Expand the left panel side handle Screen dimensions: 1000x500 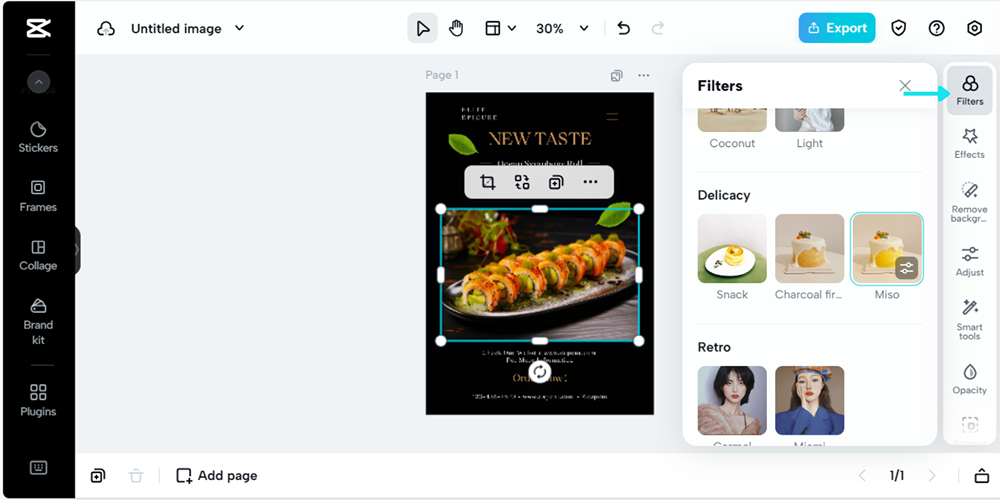coord(77,250)
